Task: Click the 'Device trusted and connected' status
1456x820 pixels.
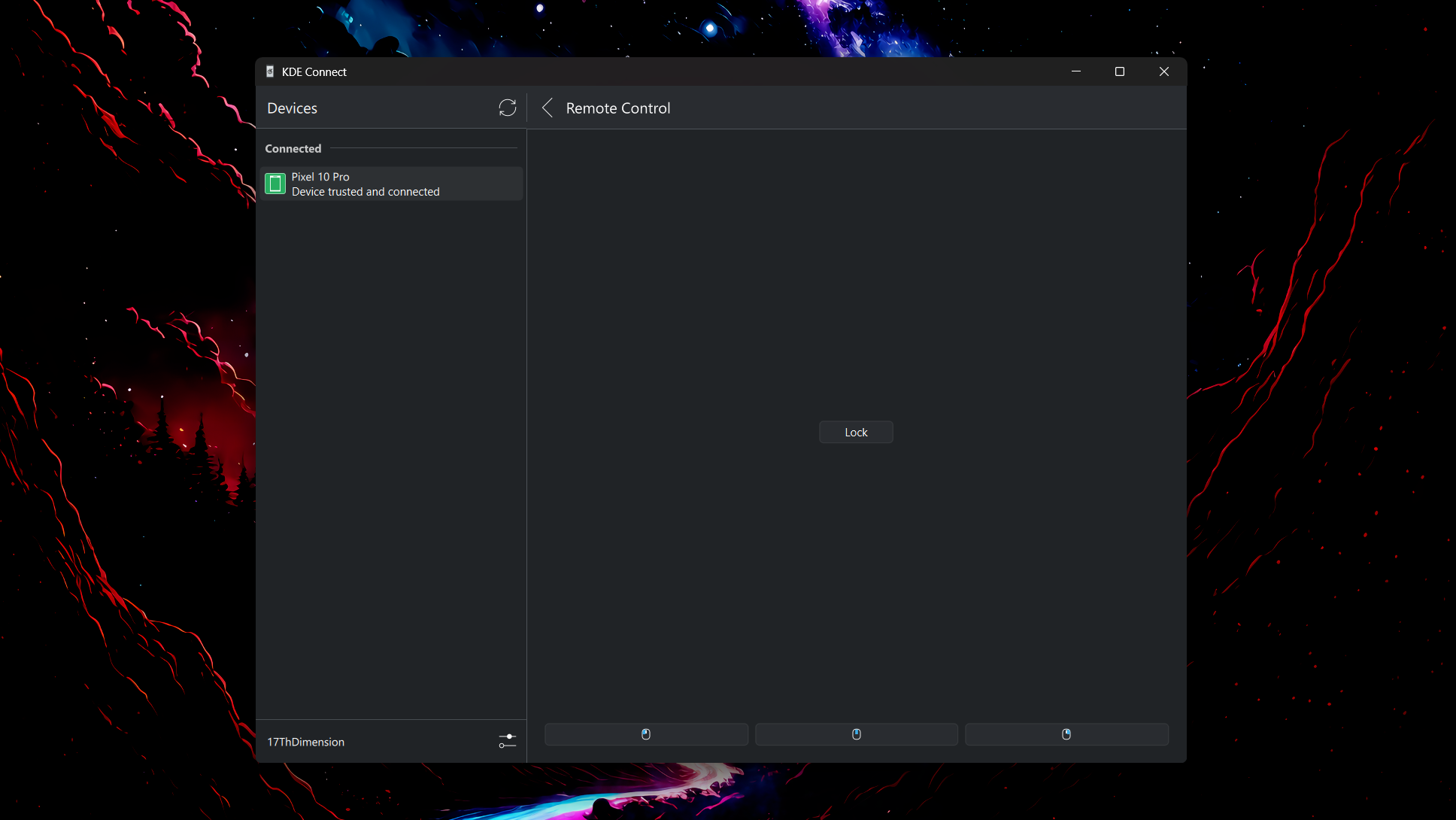Action: coord(366,192)
